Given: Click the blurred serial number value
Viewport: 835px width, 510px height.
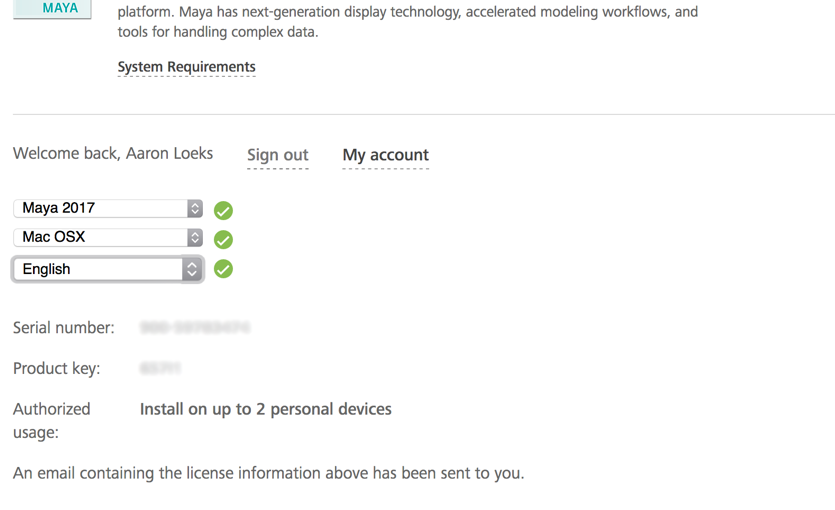Looking at the screenshot, I should [x=195, y=327].
